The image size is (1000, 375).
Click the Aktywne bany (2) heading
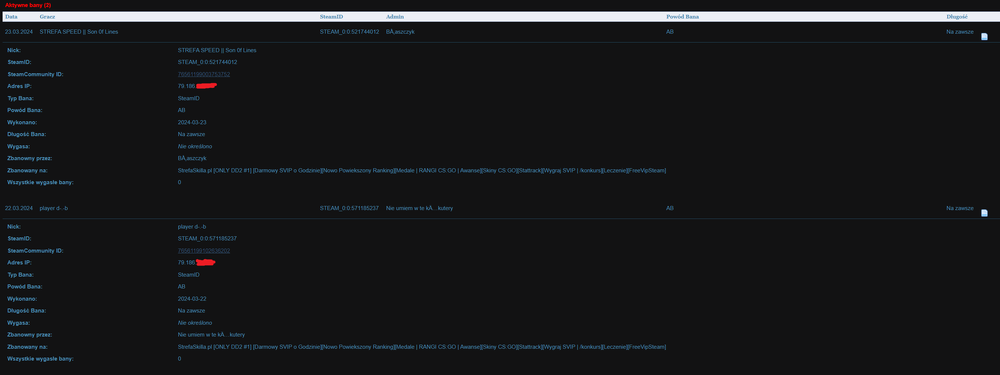[28, 4]
